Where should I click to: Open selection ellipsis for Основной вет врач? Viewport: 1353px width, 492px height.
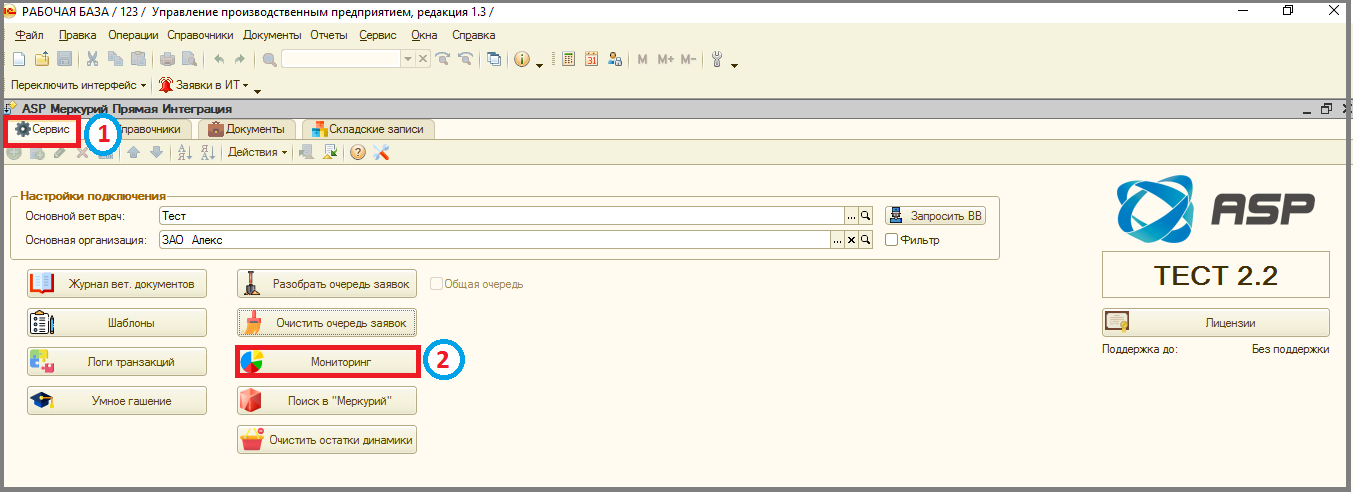coord(852,216)
